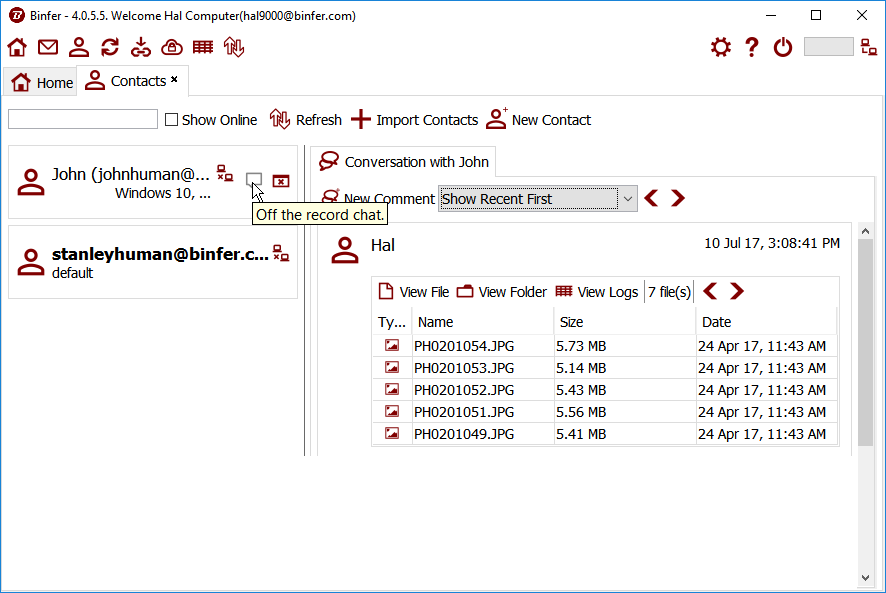Start off the record chat with John
The image size is (886, 593).
(254, 180)
